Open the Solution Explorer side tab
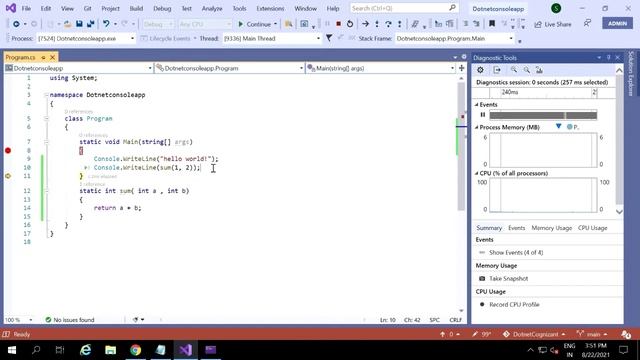 tap(631, 73)
